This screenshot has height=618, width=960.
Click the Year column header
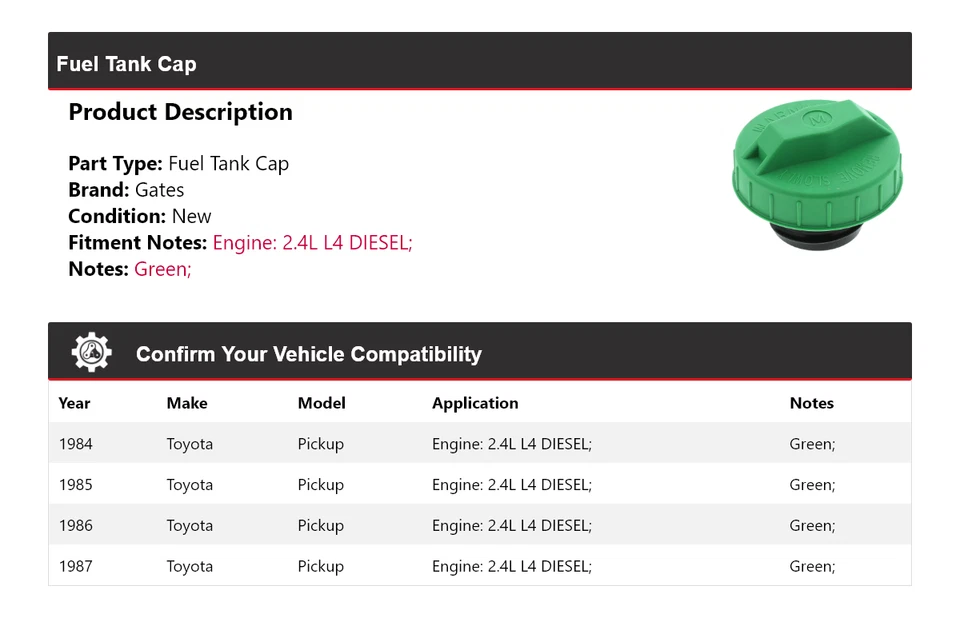point(74,403)
